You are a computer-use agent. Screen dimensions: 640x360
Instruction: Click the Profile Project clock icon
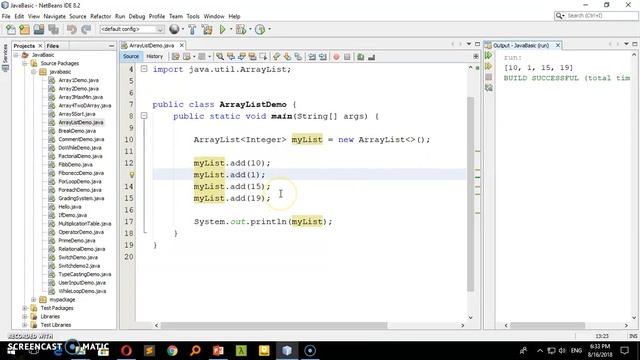point(260,29)
